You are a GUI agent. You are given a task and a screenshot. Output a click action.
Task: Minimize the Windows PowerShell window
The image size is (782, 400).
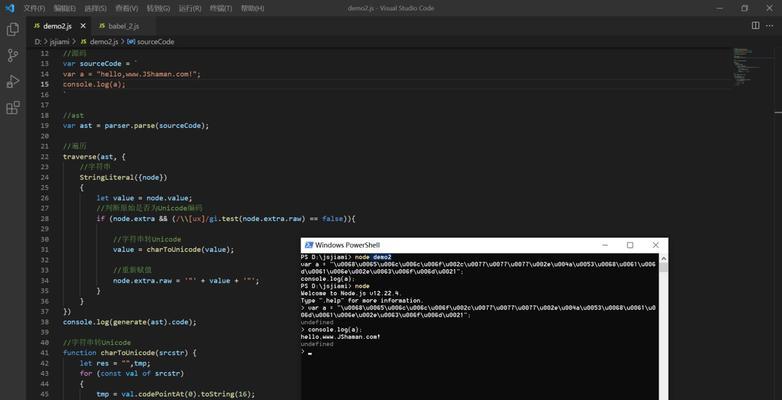click(x=605, y=245)
